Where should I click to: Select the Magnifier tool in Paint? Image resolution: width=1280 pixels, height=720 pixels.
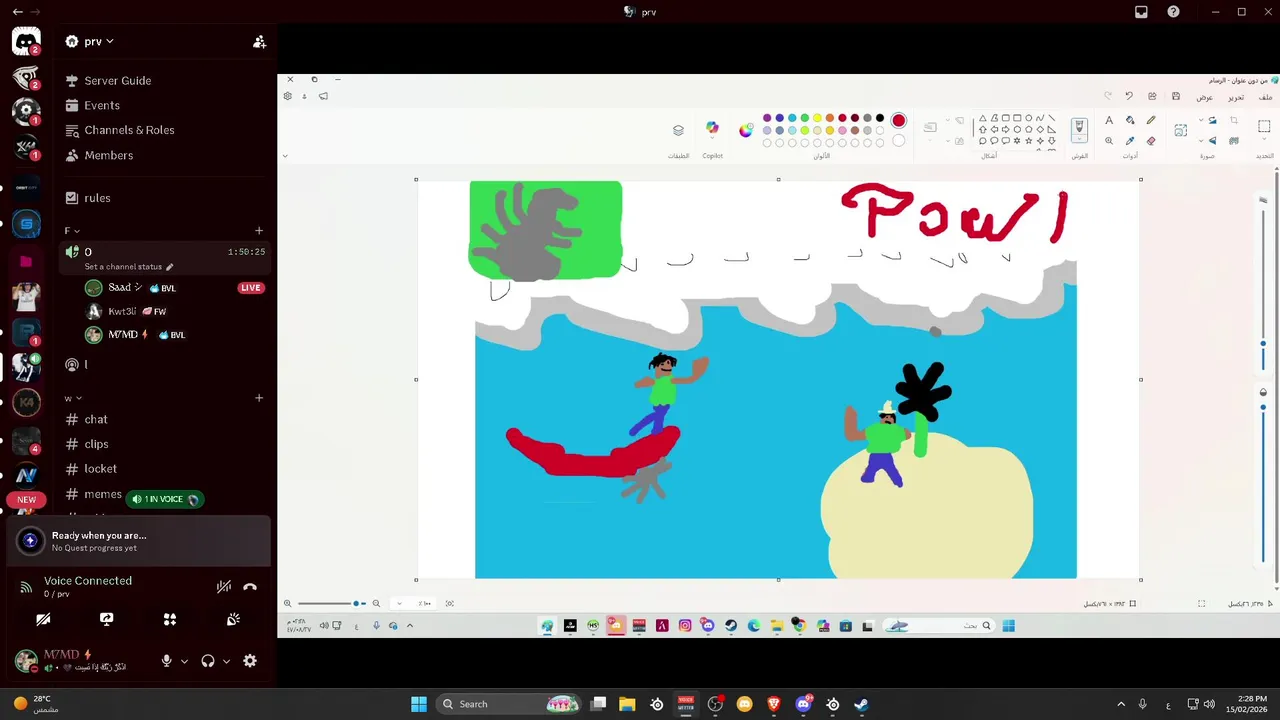tap(1109, 141)
